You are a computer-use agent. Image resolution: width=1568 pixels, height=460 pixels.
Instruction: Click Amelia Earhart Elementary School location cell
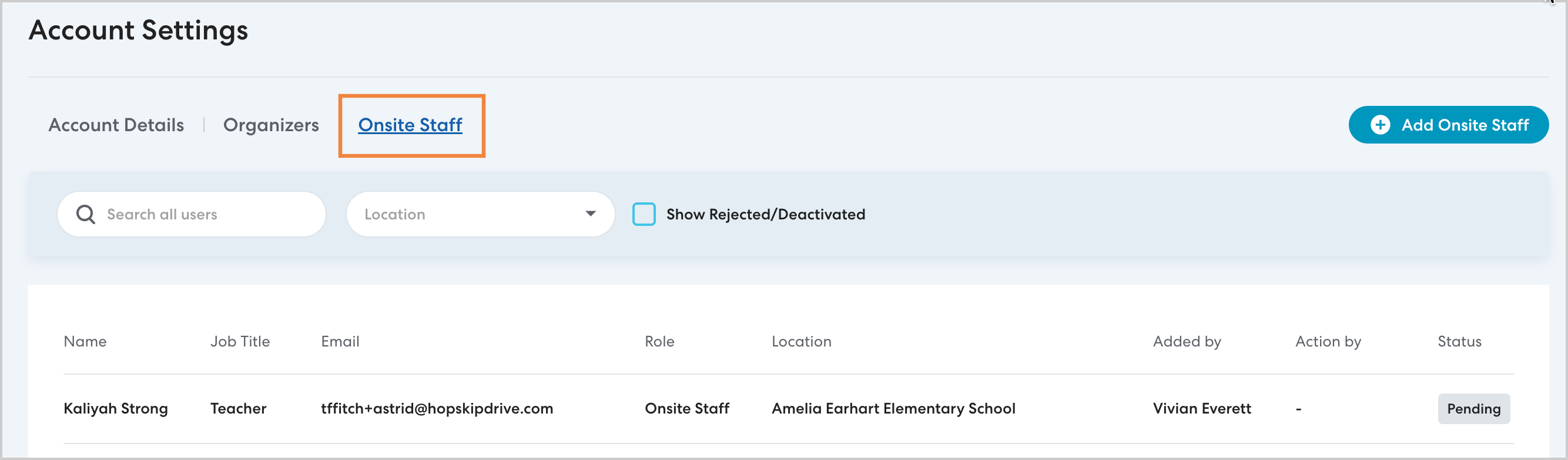[x=893, y=409]
